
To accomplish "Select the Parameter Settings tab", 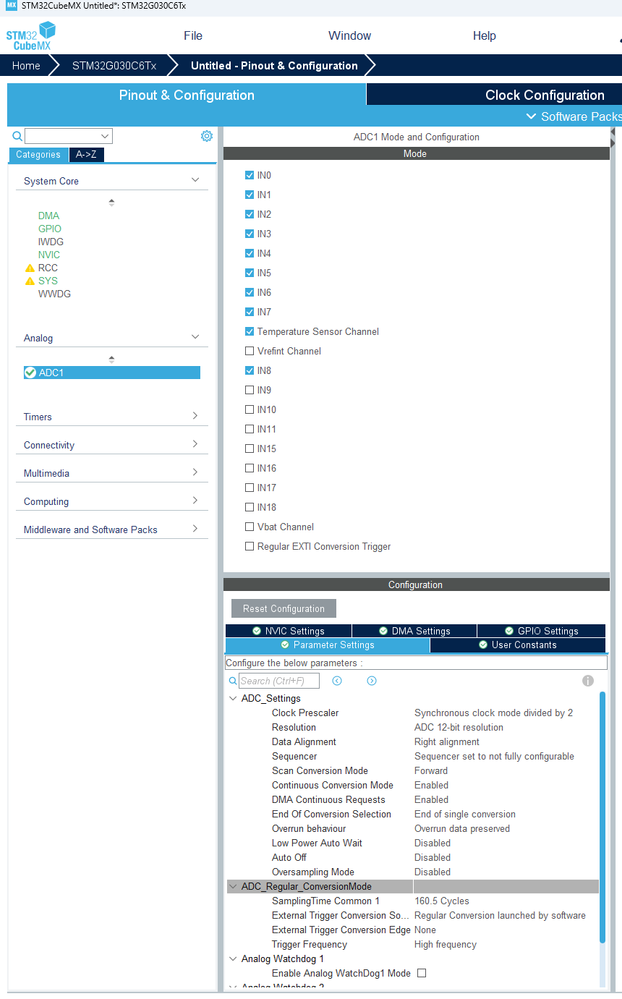I will point(328,645).
